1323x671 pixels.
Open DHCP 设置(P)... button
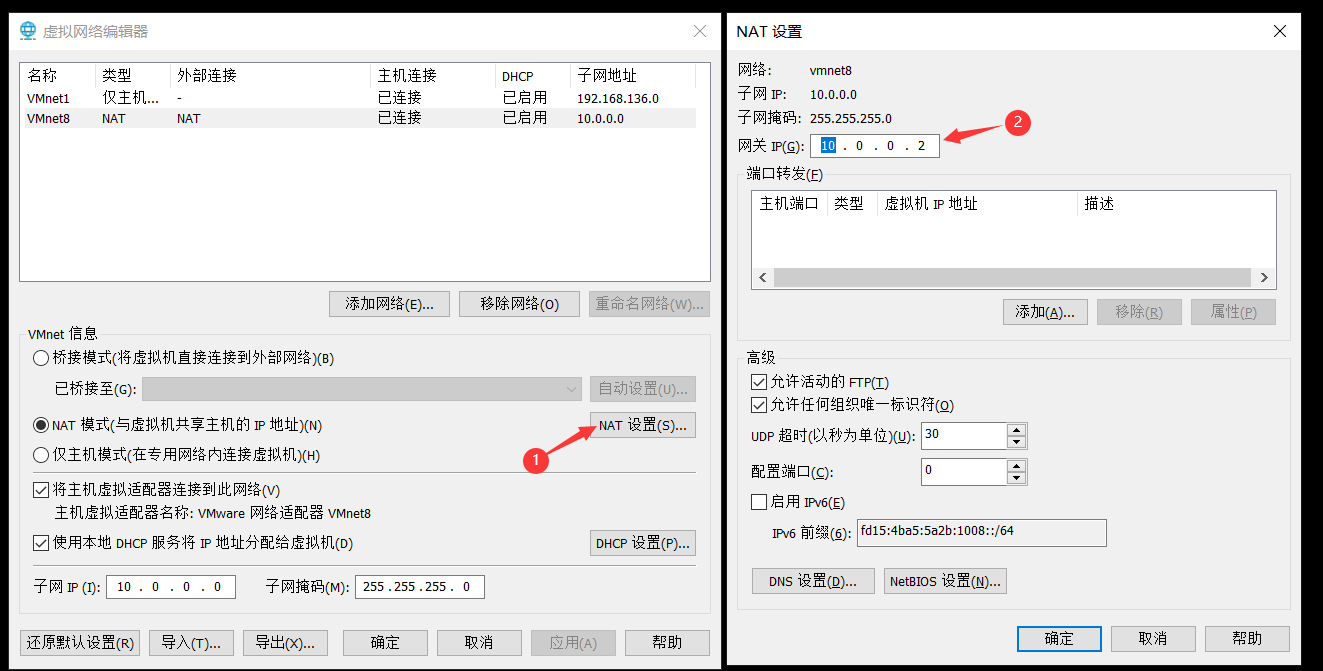click(x=643, y=543)
